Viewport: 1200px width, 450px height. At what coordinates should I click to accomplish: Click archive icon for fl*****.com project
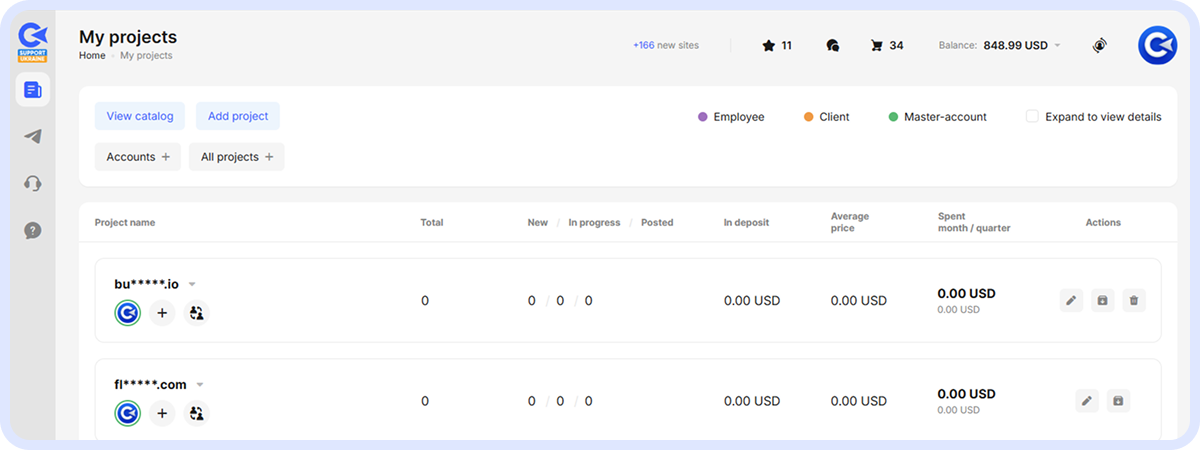tap(1118, 401)
